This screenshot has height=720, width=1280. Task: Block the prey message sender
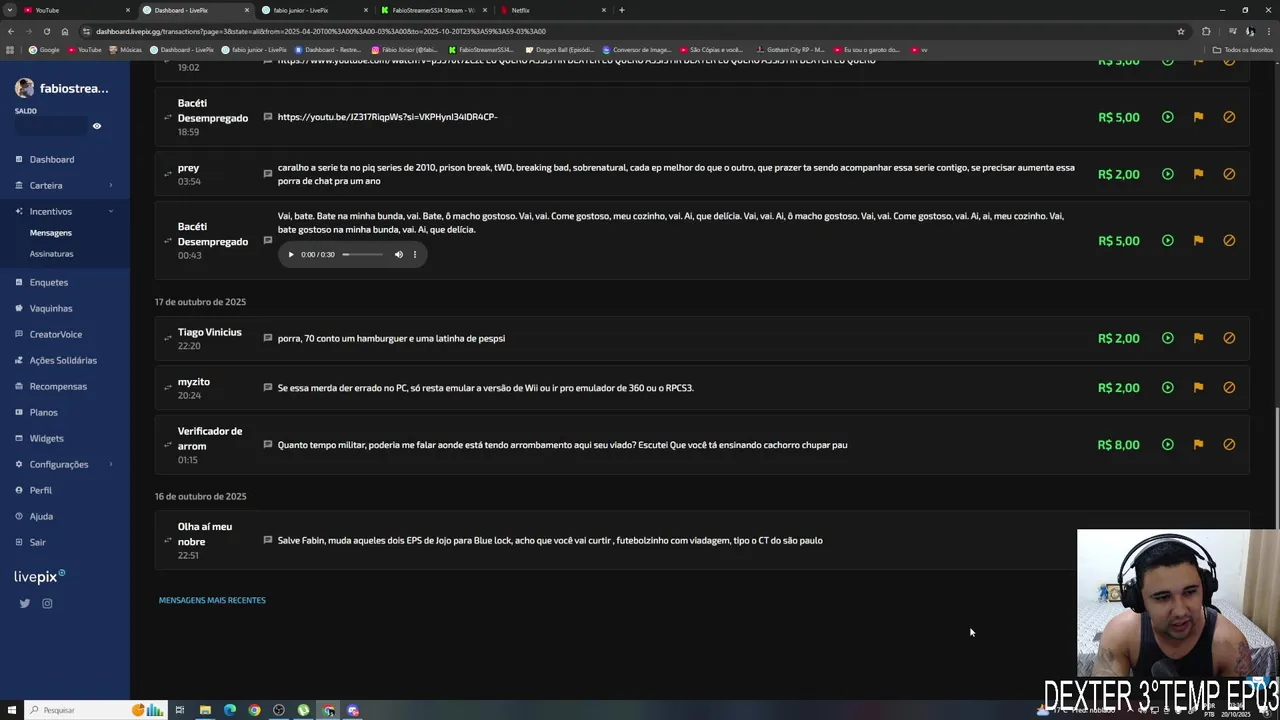point(1229,174)
